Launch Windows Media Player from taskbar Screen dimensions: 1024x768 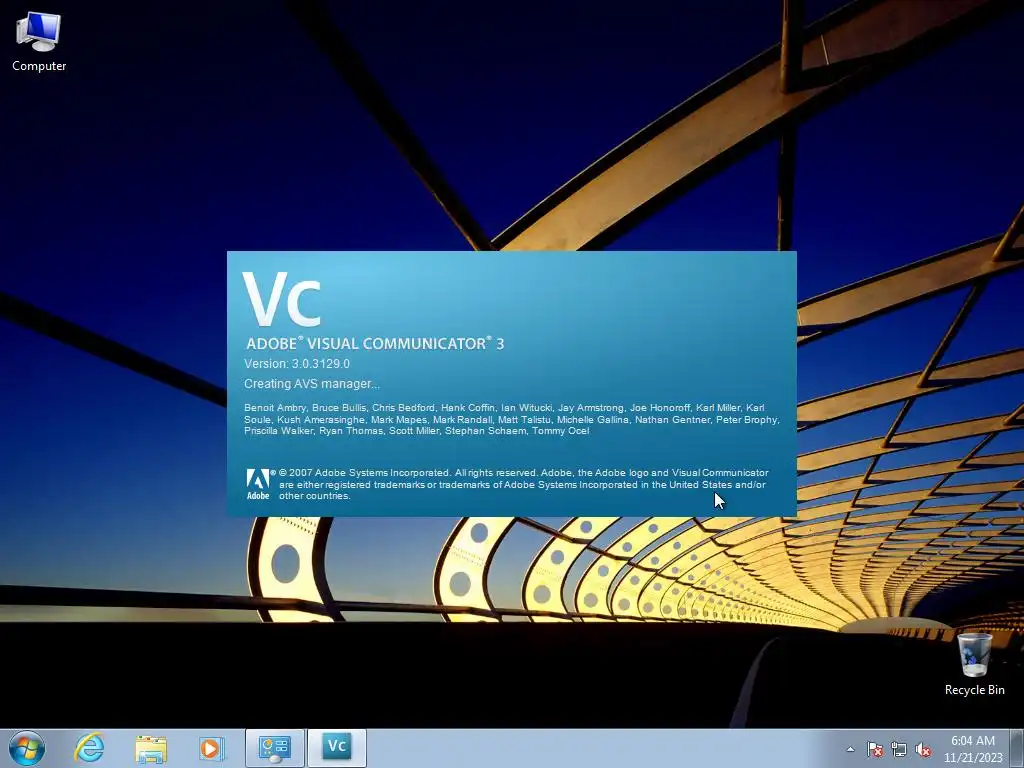pos(212,748)
